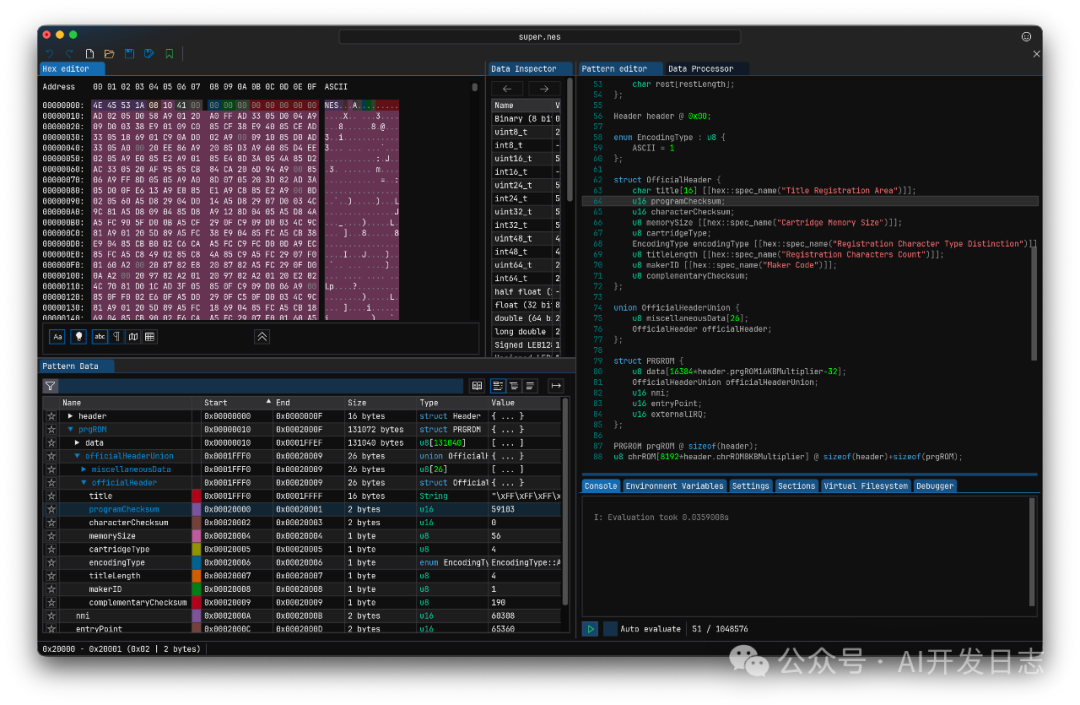1080x705 pixels.
Task: Toggle the Auto evaluate checkbox
Action: pyautogui.click(x=610, y=629)
